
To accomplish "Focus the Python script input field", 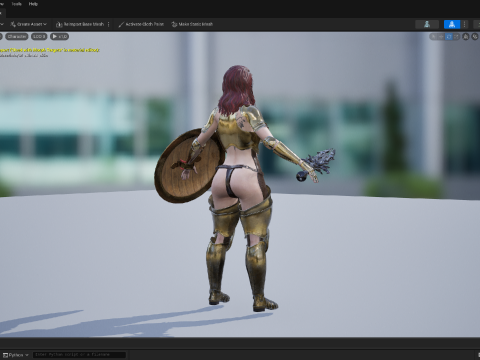I will [80, 355].
